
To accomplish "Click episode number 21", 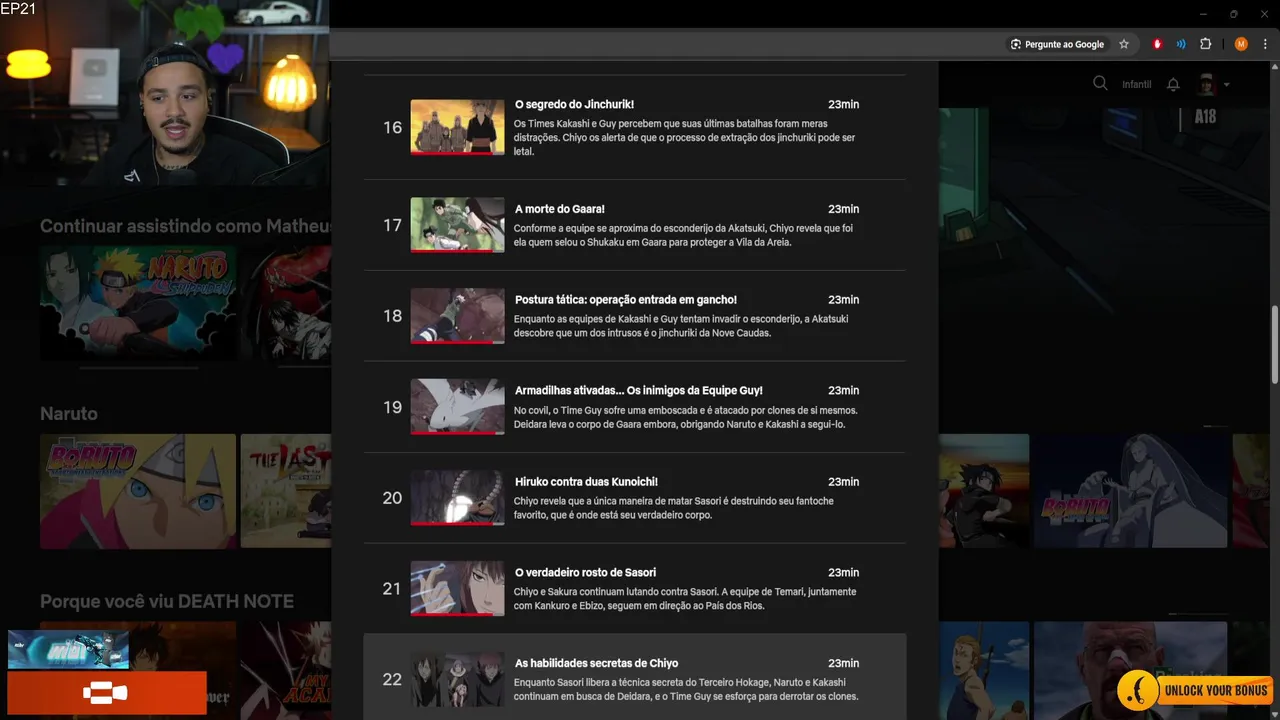I will 392,589.
